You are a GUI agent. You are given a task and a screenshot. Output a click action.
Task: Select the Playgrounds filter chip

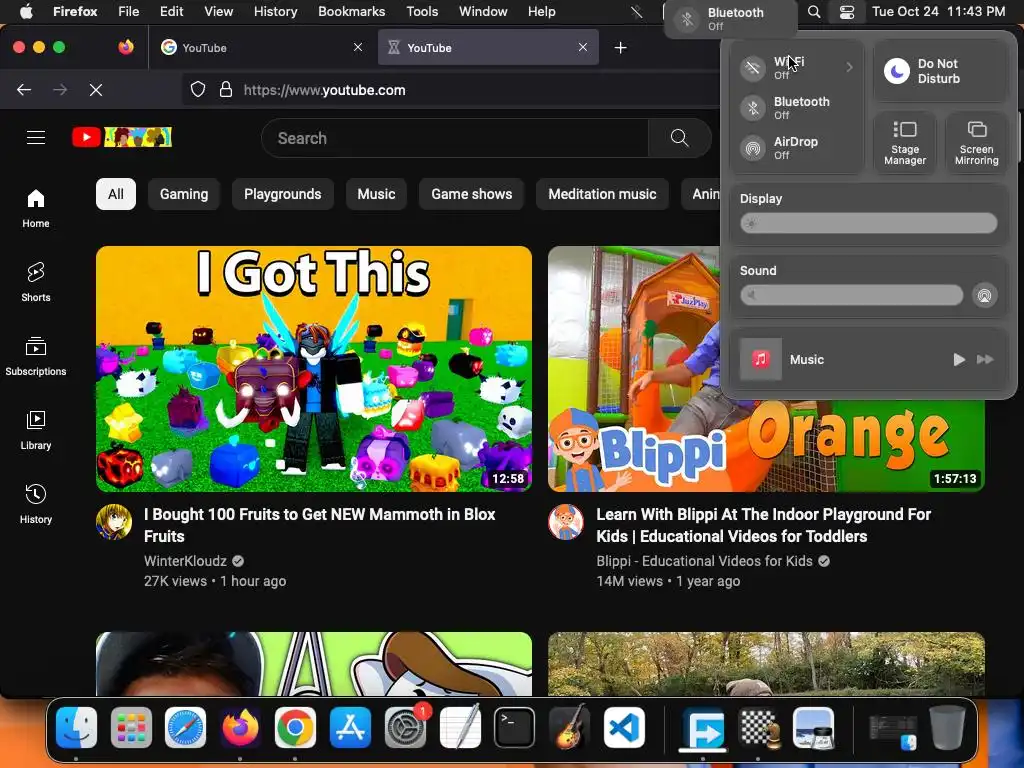coord(283,194)
